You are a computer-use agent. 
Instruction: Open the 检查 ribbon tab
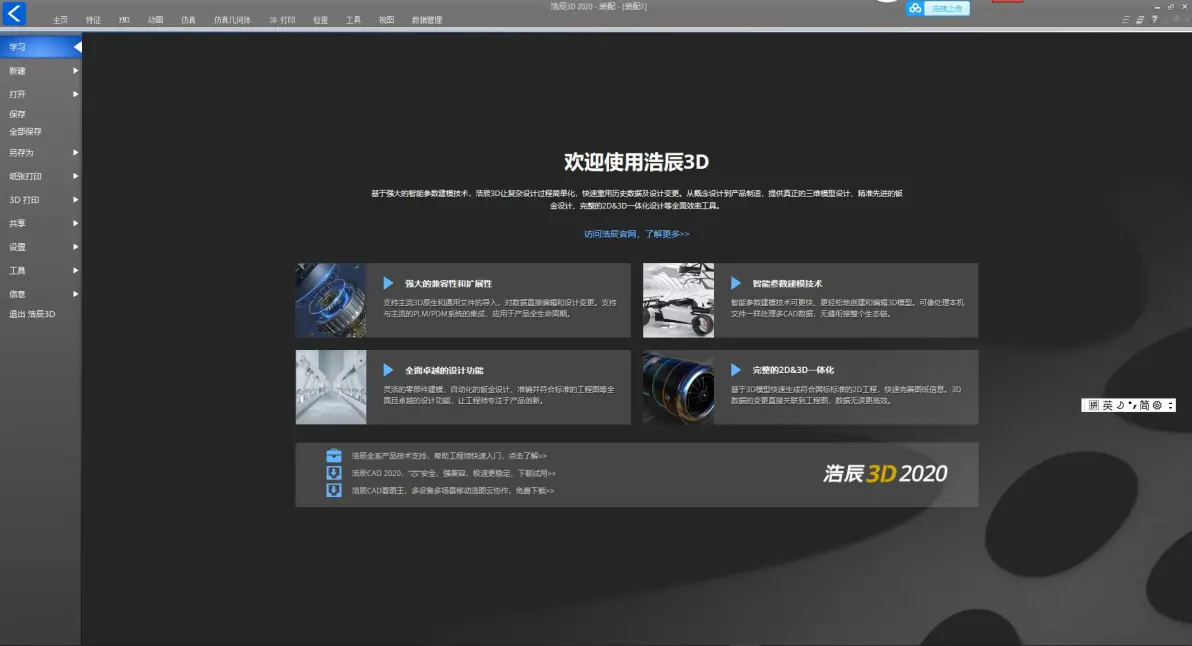tap(320, 21)
